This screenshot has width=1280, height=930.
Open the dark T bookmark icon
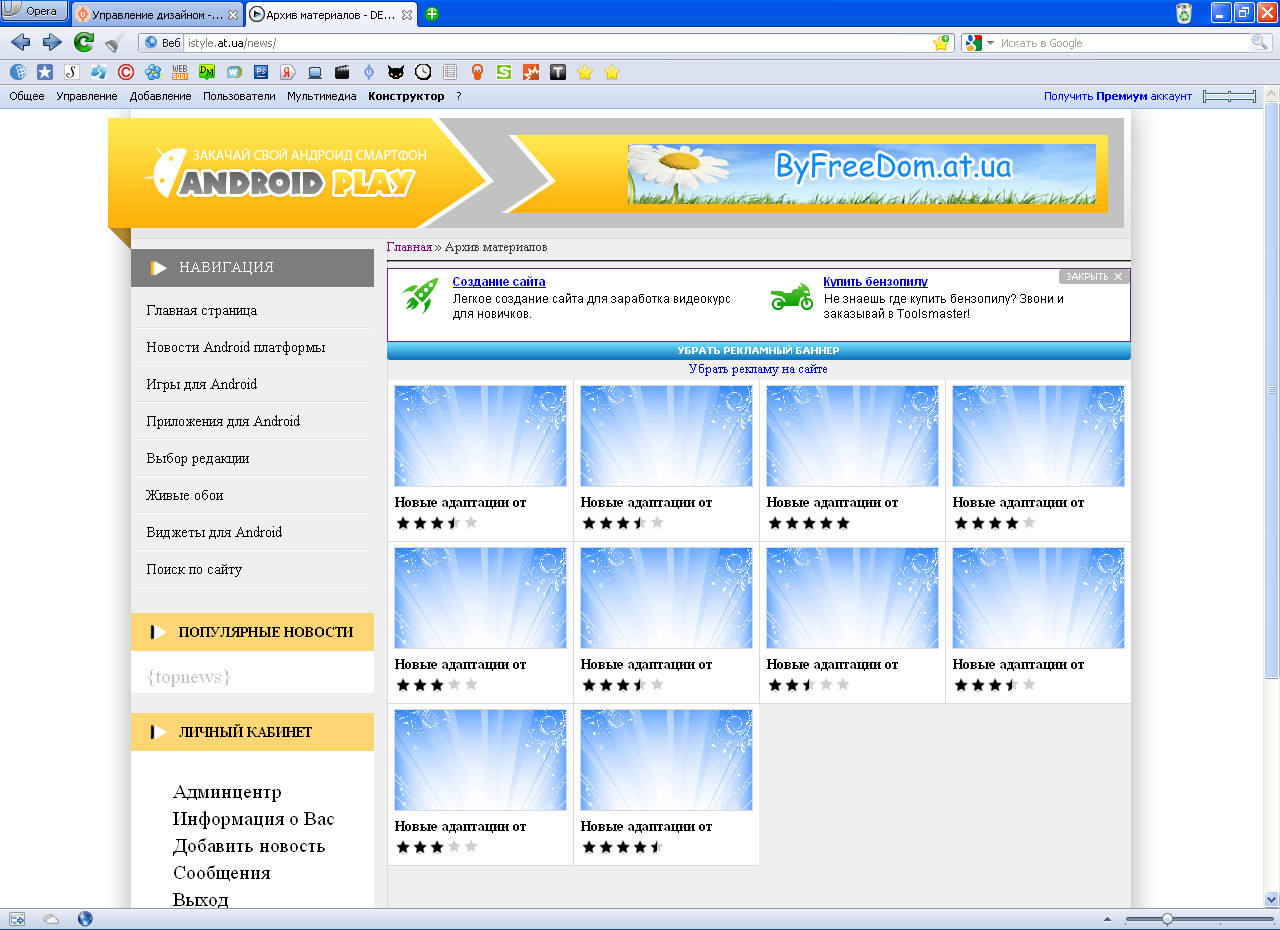tap(558, 72)
